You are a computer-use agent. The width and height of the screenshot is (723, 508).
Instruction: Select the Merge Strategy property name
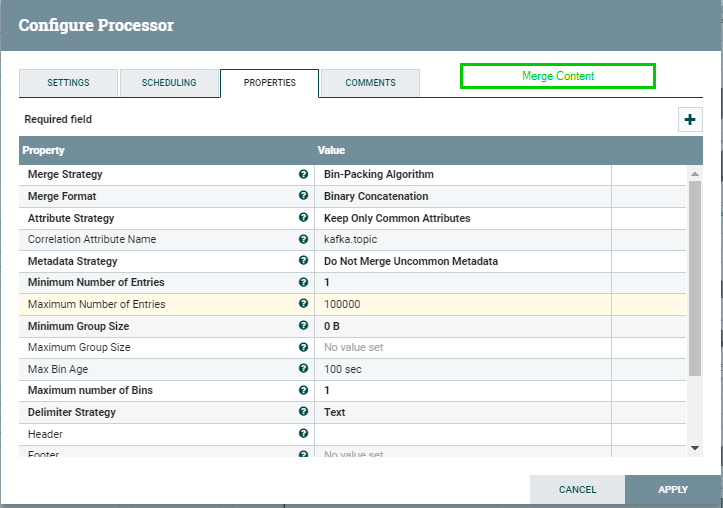click(x=65, y=175)
